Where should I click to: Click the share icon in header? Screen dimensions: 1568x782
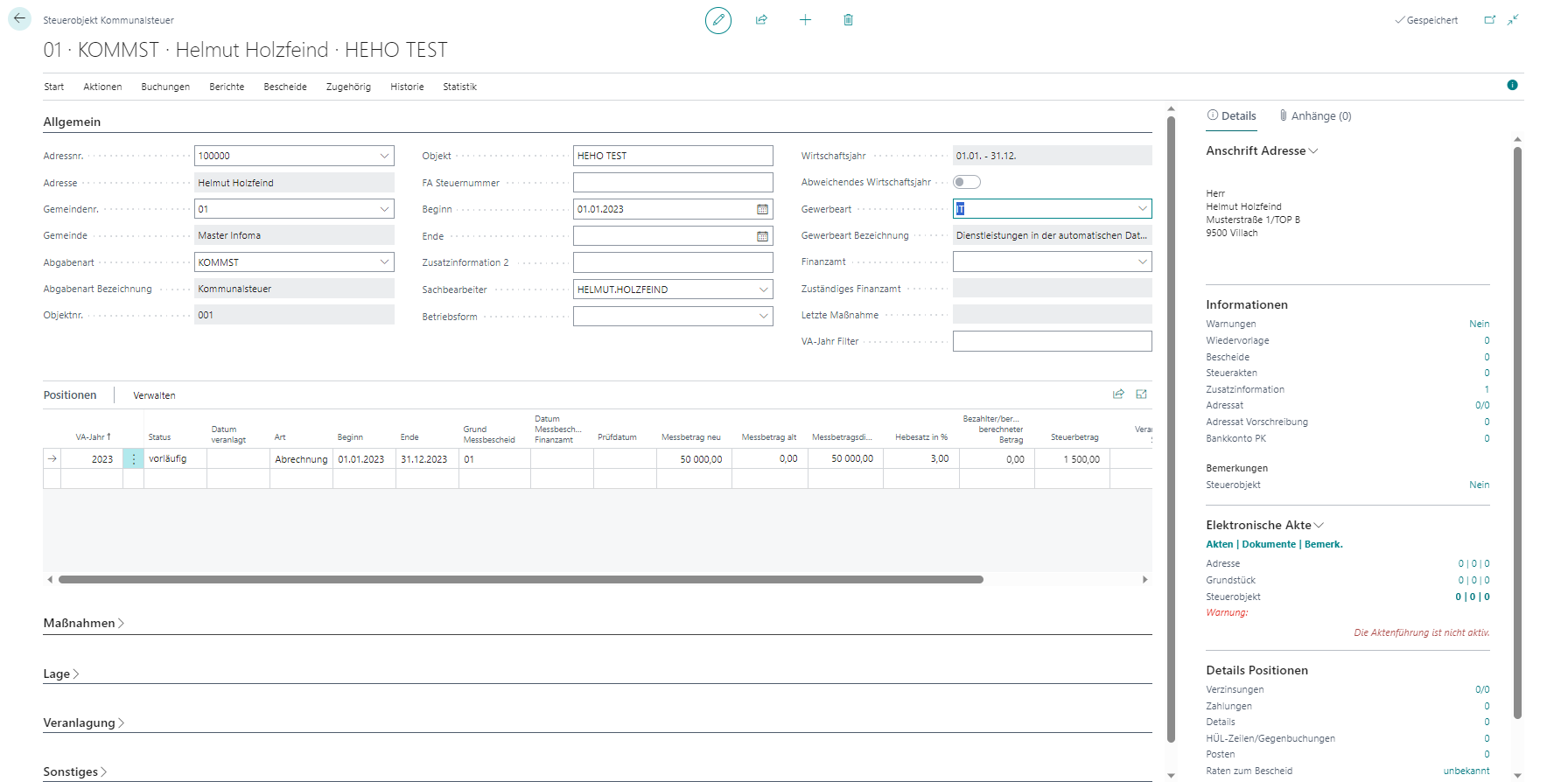pyautogui.click(x=761, y=20)
